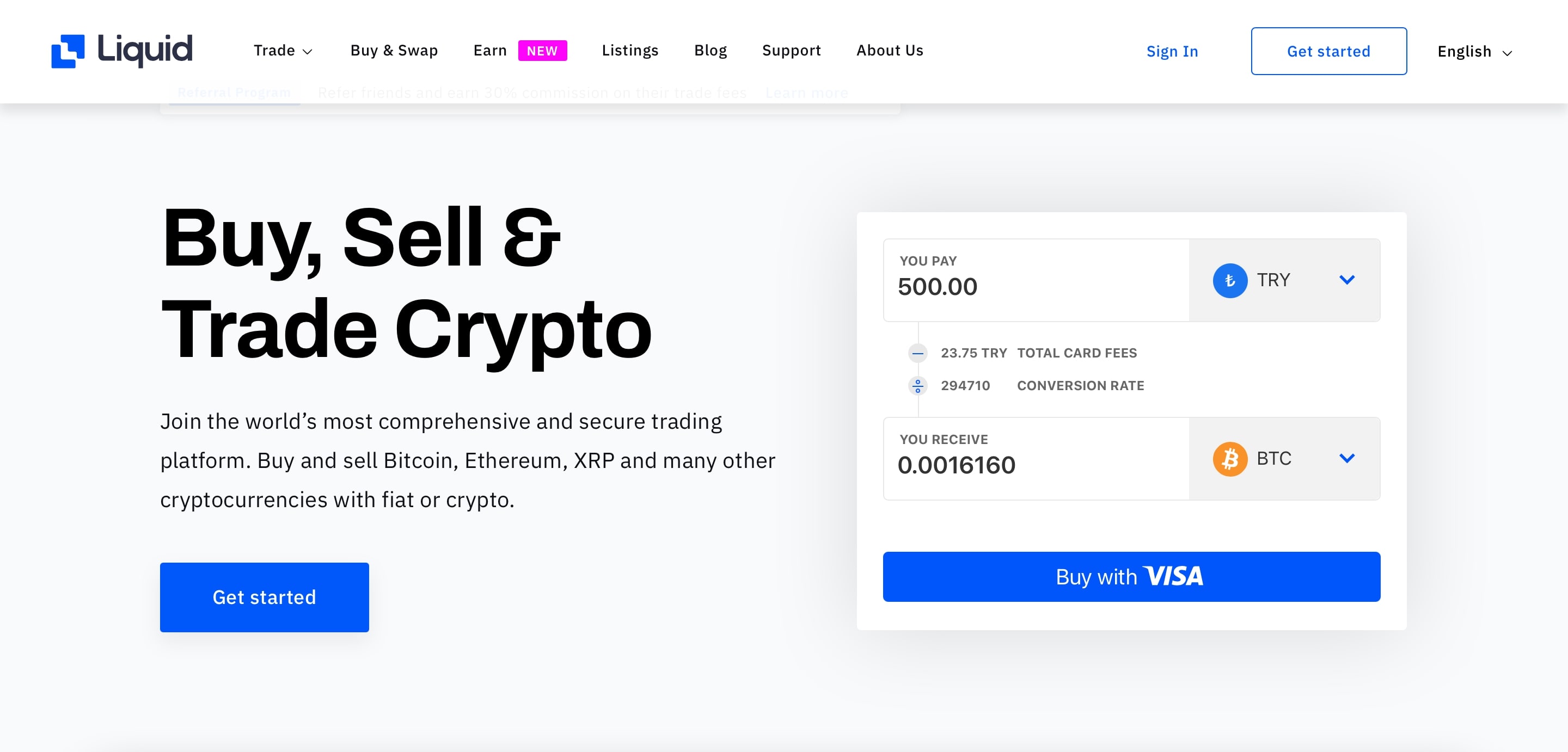Go to Buy & Swap page
The height and width of the screenshot is (752, 1568).
click(x=394, y=51)
